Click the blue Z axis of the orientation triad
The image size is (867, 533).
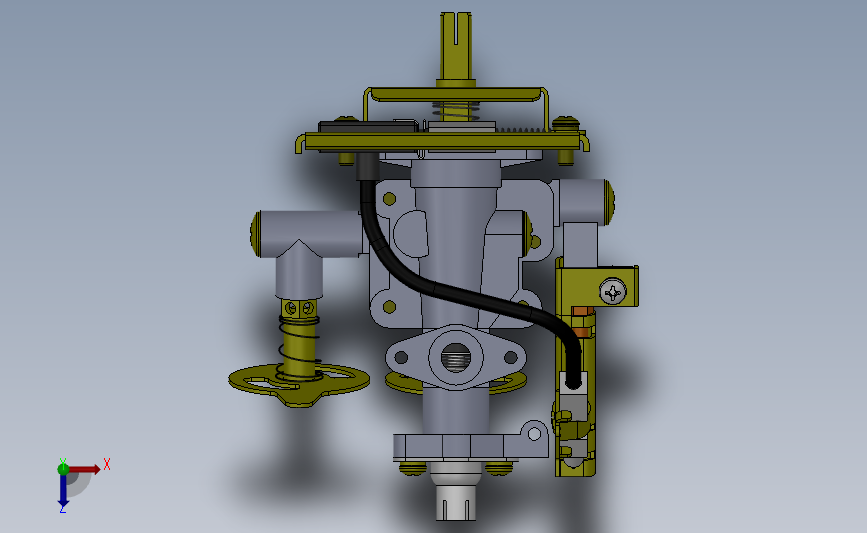(x=63, y=491)
